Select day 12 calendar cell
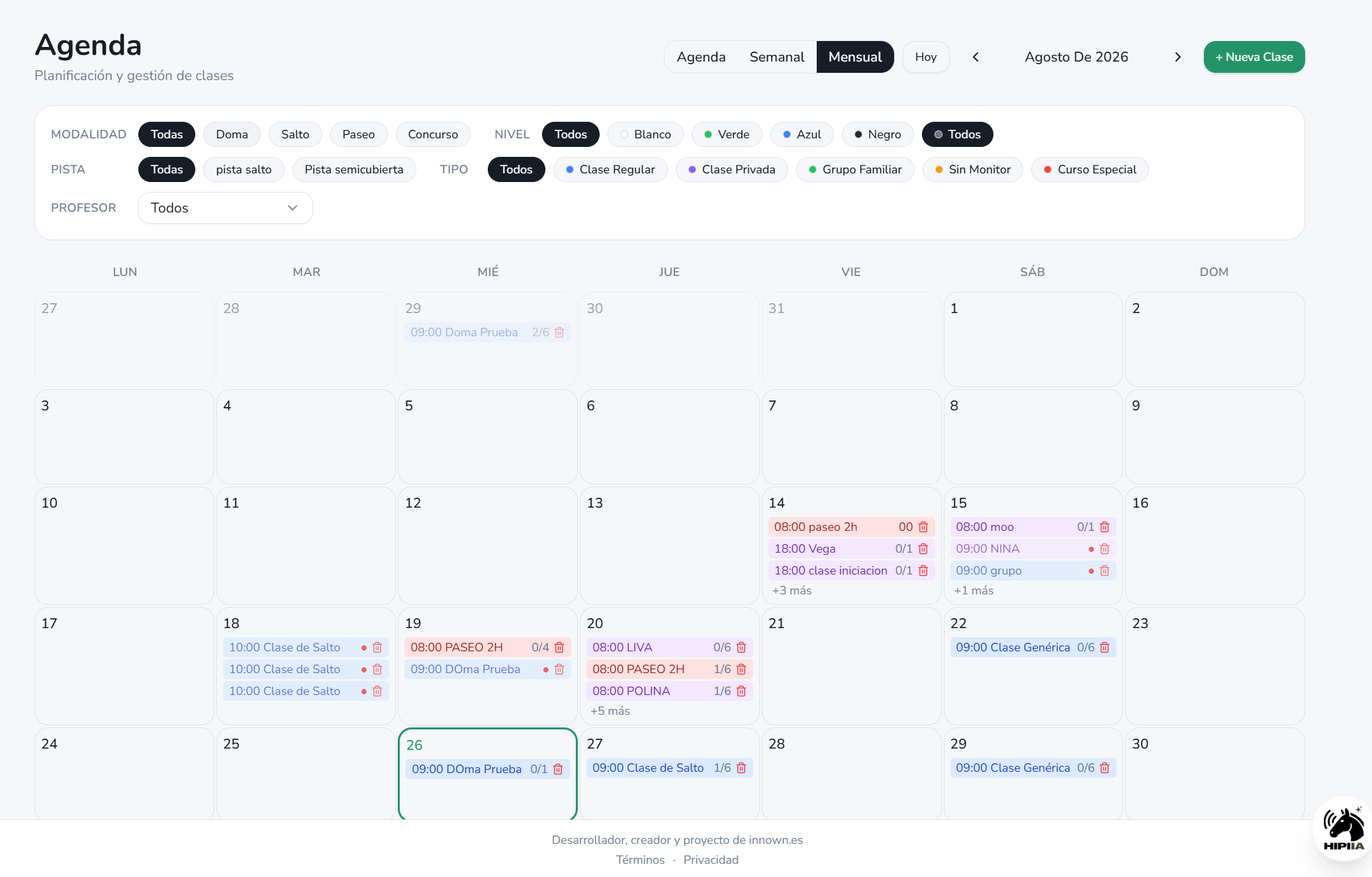Image resolution: width=1372 pixels, height=877 pixels. tap(488, 545)
